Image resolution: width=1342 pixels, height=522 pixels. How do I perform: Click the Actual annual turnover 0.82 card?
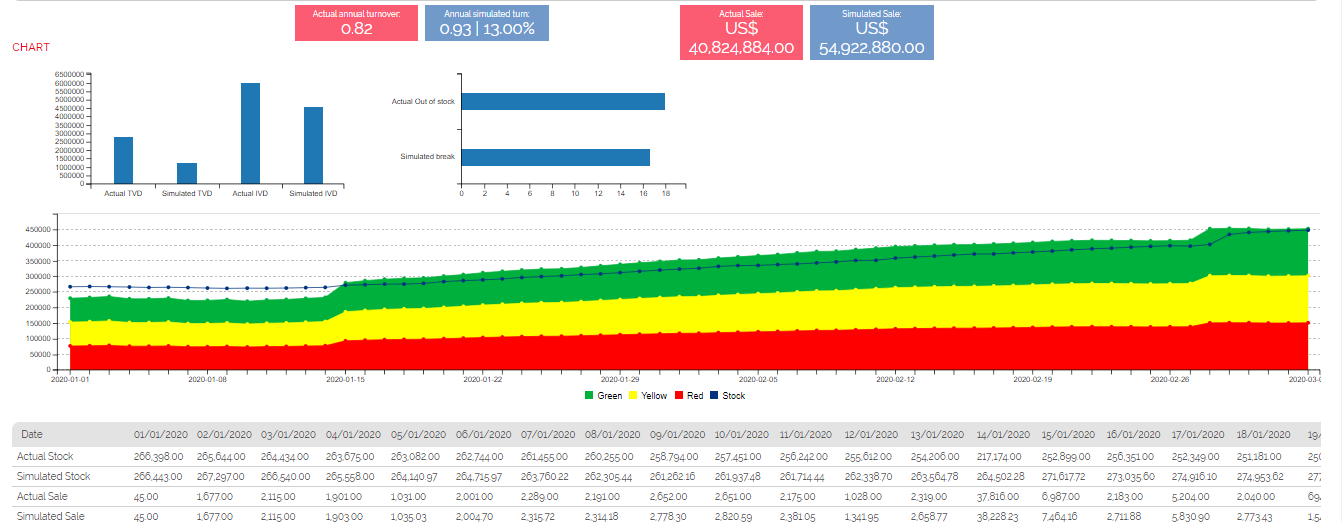click(357, 23)
